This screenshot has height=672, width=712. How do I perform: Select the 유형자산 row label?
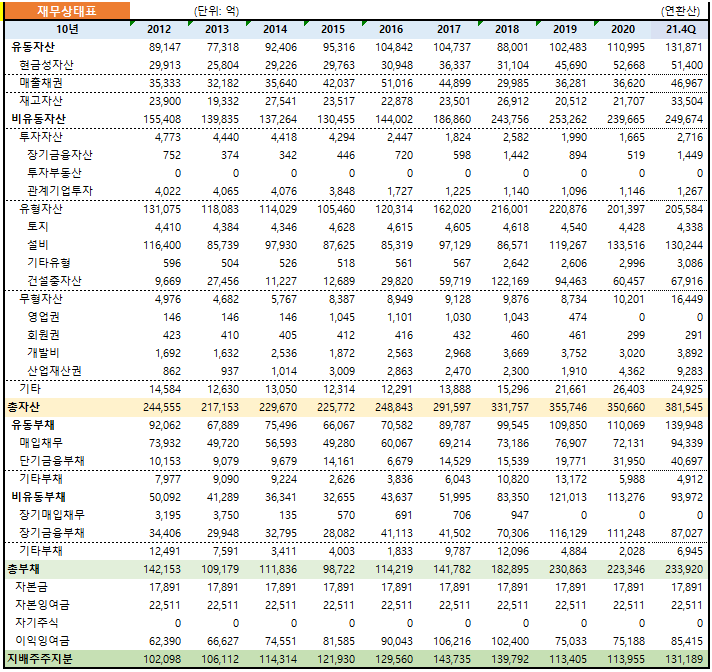point(41,209)
